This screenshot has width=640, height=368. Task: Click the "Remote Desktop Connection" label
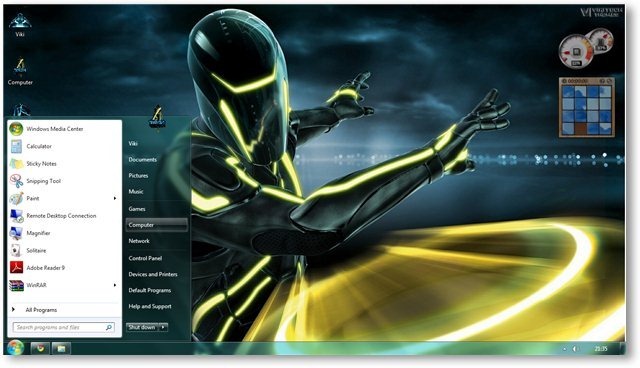(61, 215)
